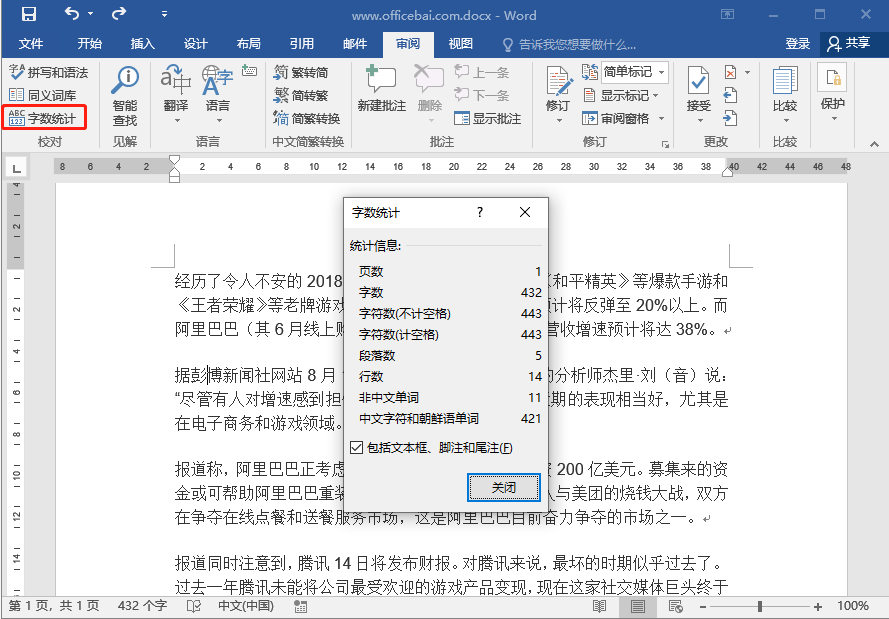889x619 pixels.
Task: Switch to print layout view in status bar
Action: [x=638, y=607]
